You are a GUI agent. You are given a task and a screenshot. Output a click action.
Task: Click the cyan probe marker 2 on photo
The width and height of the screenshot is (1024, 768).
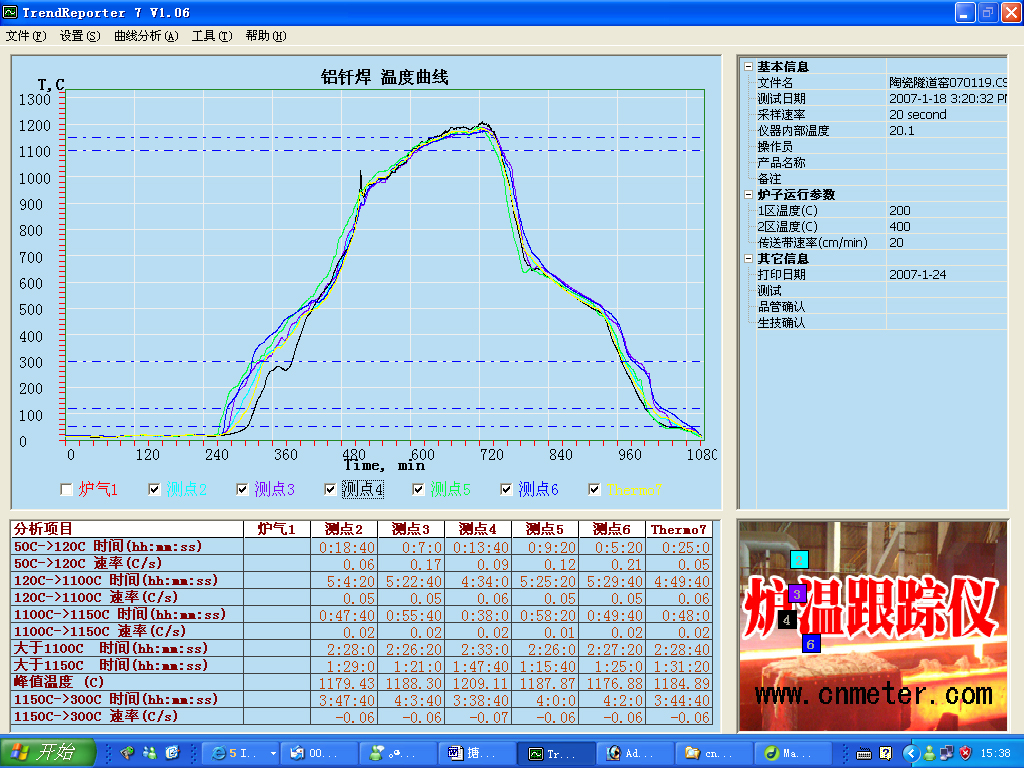[x=799, y=560]
